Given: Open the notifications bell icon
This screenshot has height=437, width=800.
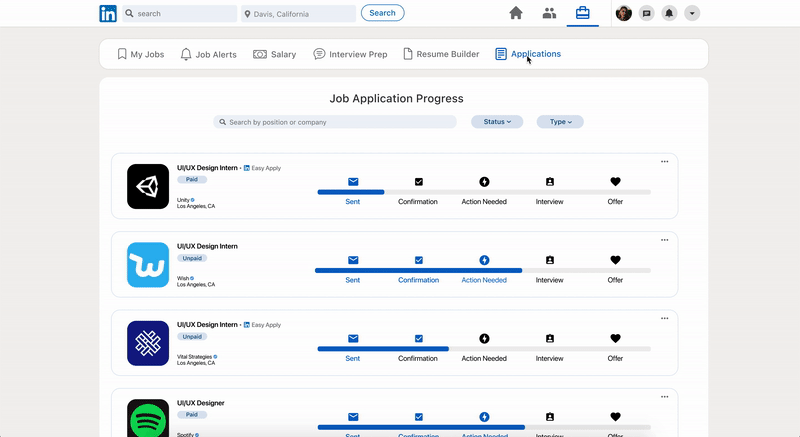Looking at the screenshot, I should click(669, 13).
